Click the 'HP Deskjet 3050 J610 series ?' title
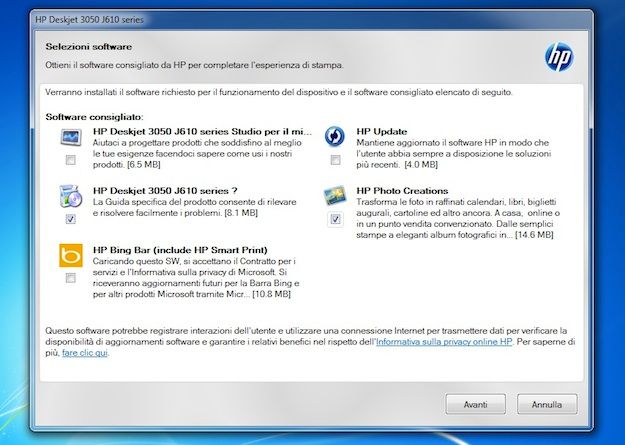Screen dimensions: 625x445 pyautogui.click(x=165, y=191)
